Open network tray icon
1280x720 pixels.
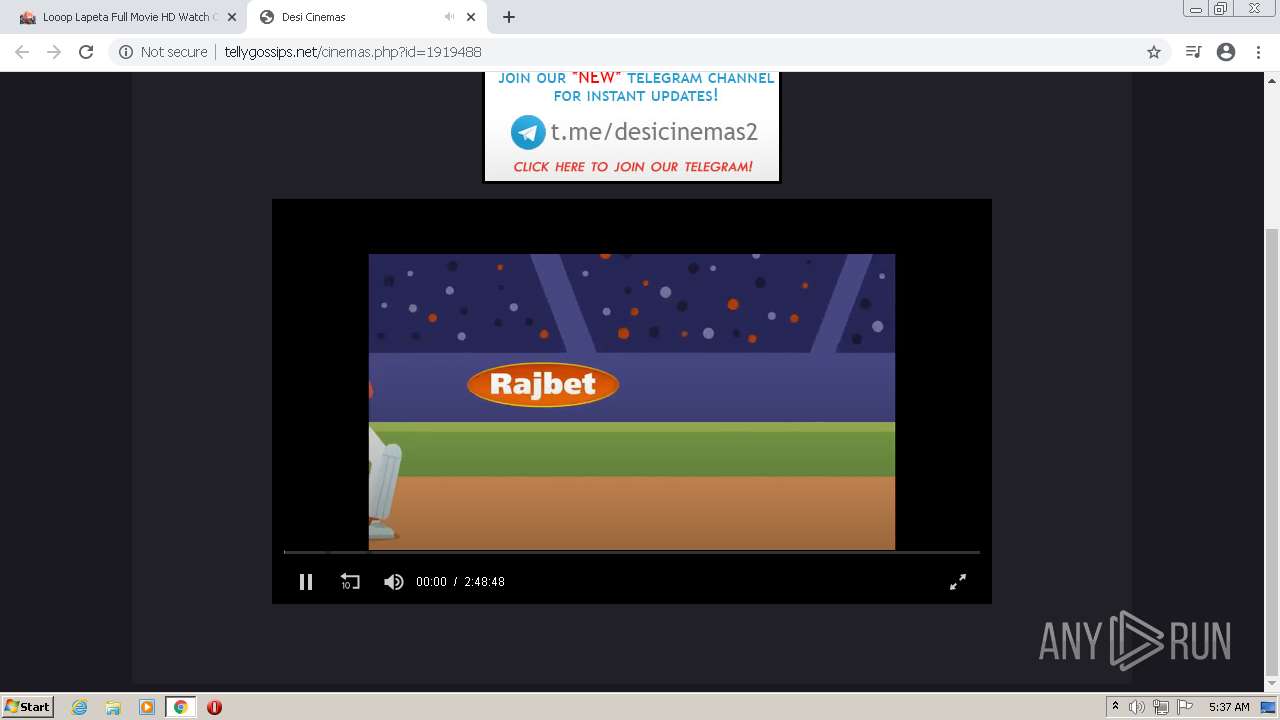1161,707
